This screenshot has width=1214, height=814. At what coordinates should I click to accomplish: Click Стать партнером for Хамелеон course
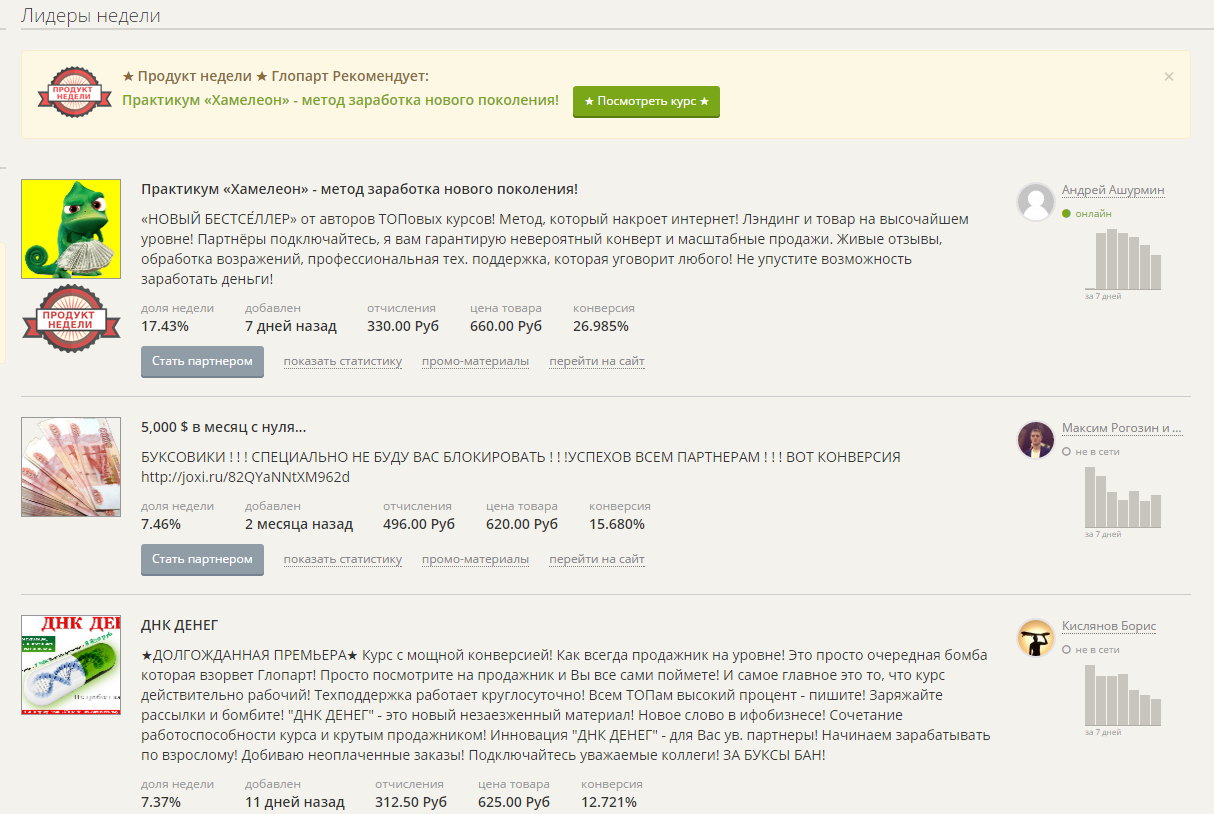pos(202,362)
